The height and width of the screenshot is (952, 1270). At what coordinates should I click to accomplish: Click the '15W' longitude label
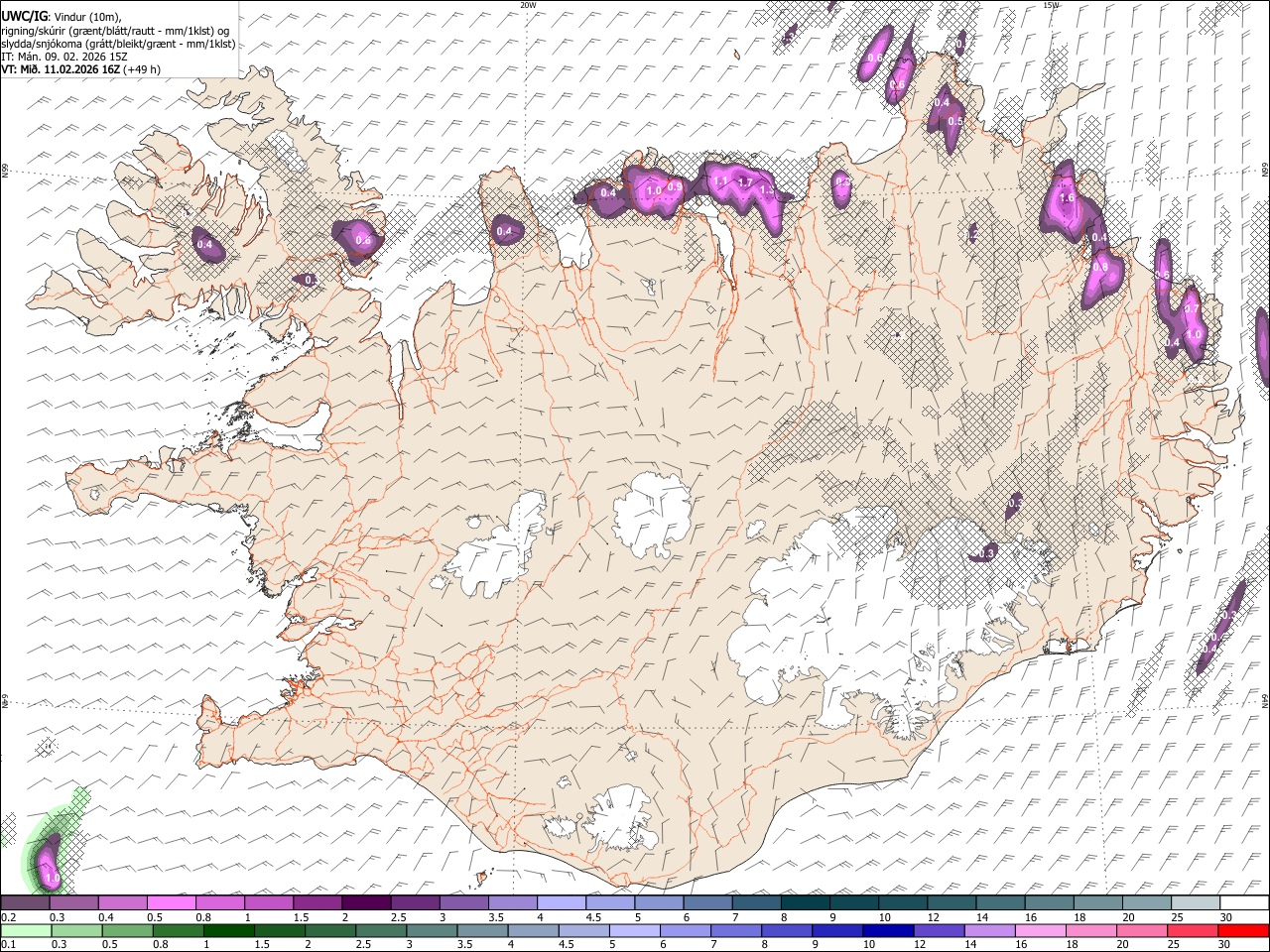tap(1051, 5)
